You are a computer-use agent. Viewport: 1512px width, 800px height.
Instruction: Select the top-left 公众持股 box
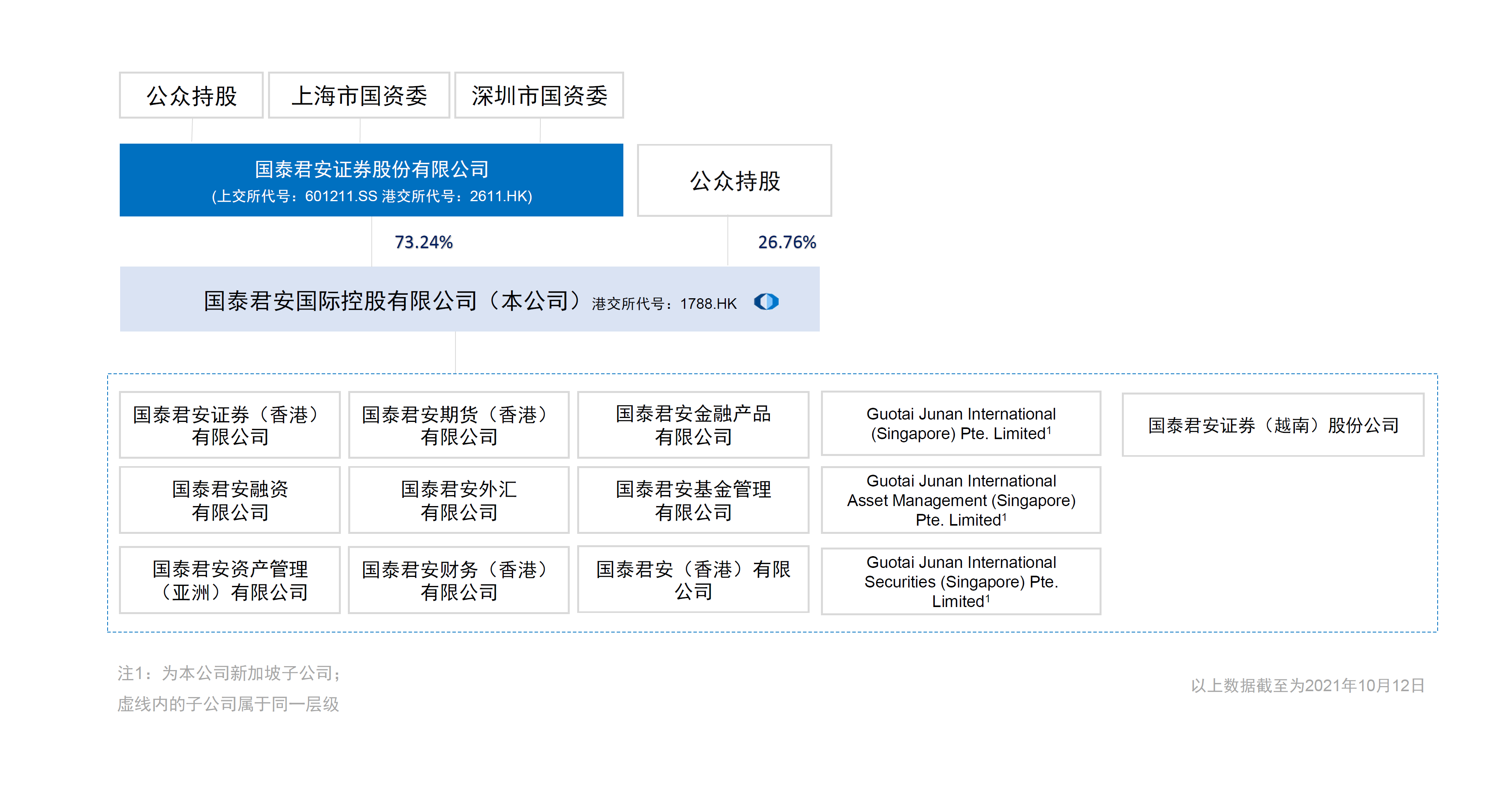click(191, 95)
